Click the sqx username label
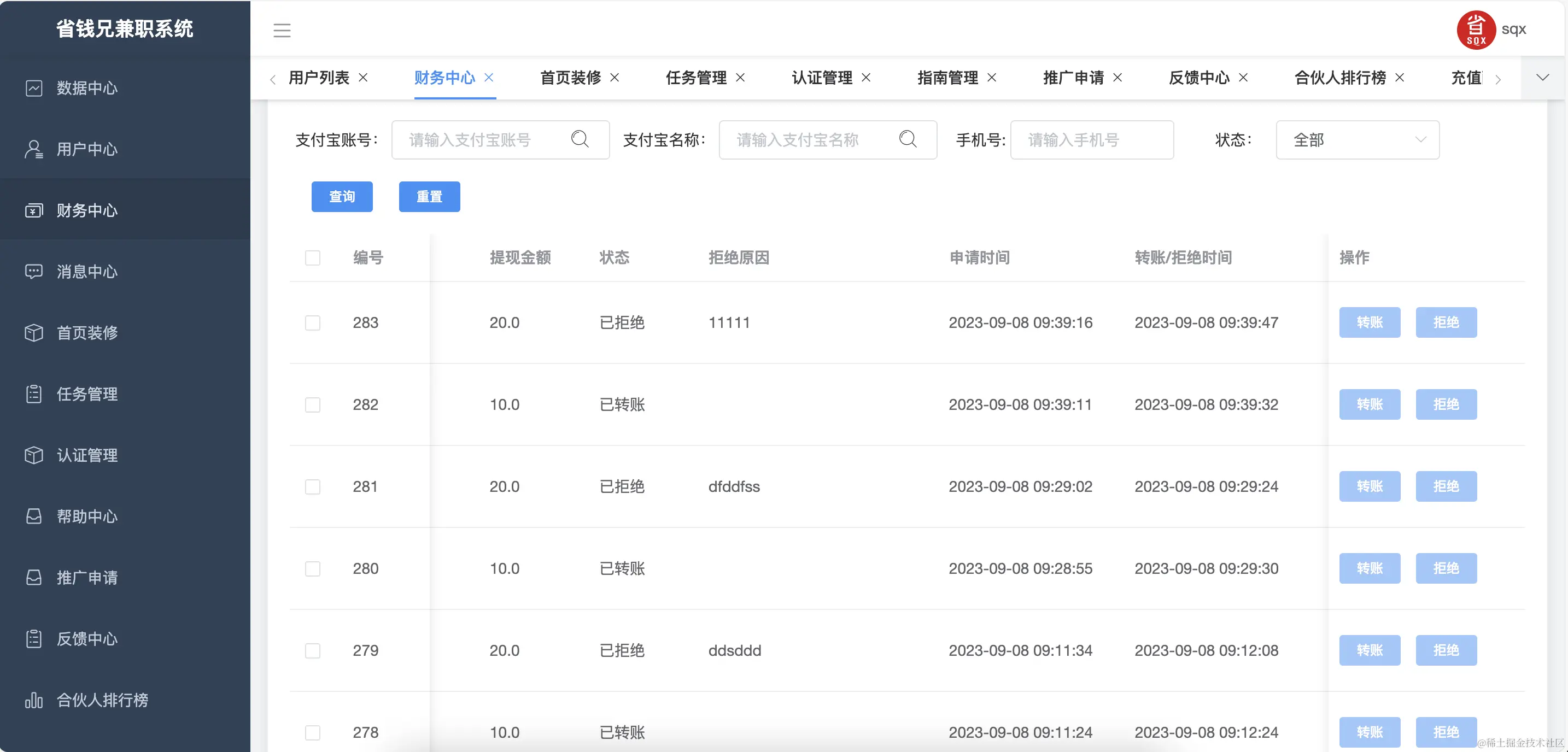1568x752 pixels. (x=1514, y=29)
